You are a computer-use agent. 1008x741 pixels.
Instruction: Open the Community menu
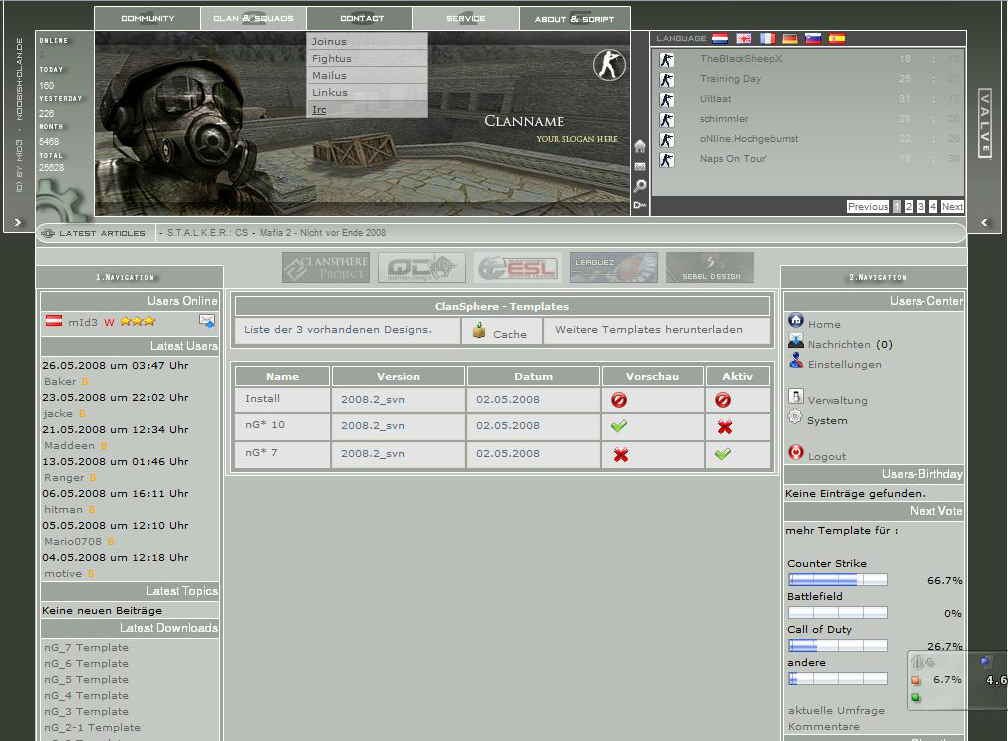click(x=148, y=19)
